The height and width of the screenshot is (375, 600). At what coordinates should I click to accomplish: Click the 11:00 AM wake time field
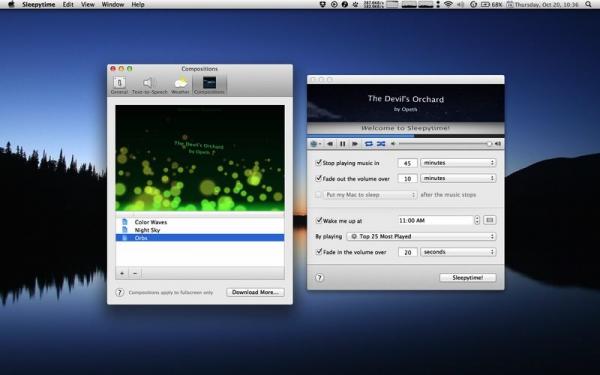coord(435,220)
